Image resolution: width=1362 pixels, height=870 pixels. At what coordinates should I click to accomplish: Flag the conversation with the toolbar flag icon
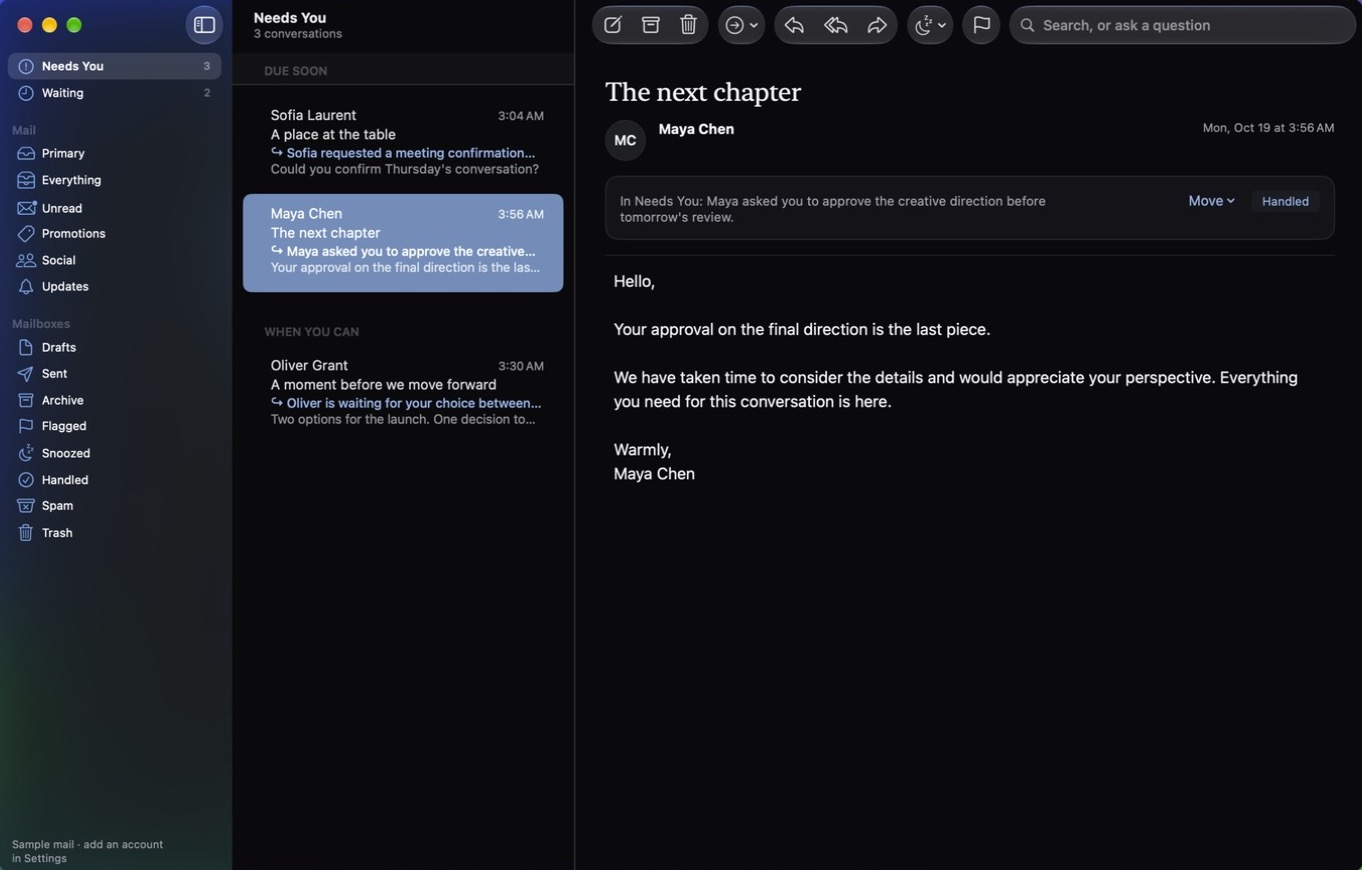981,25
